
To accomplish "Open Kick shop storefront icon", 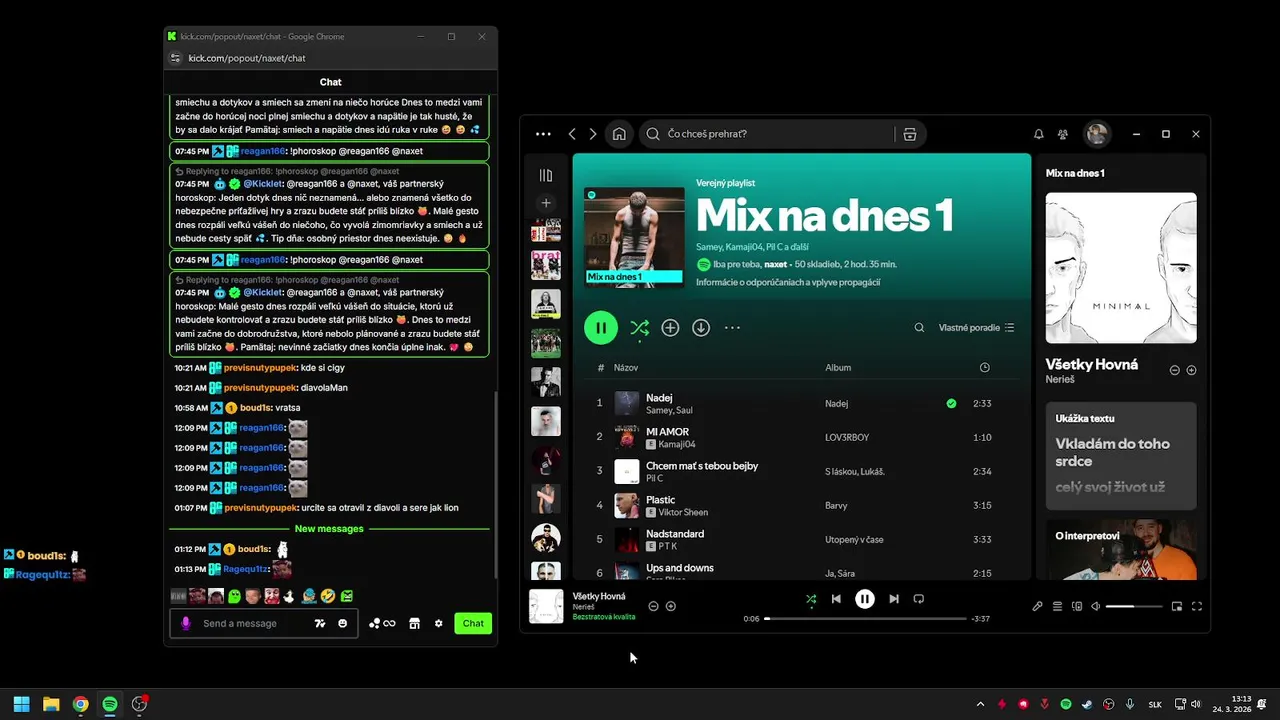I will tap(414, 623).
